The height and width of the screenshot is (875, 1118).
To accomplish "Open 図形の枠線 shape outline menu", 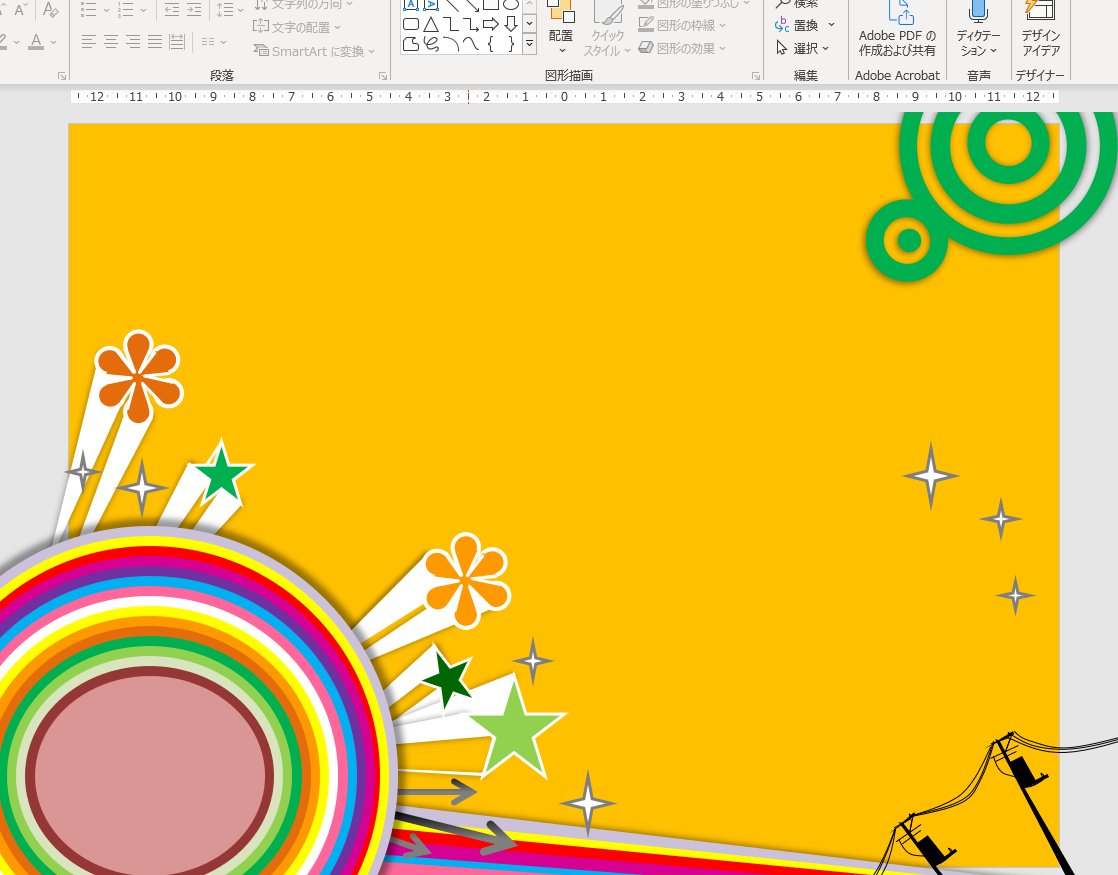I will [682, 25].
